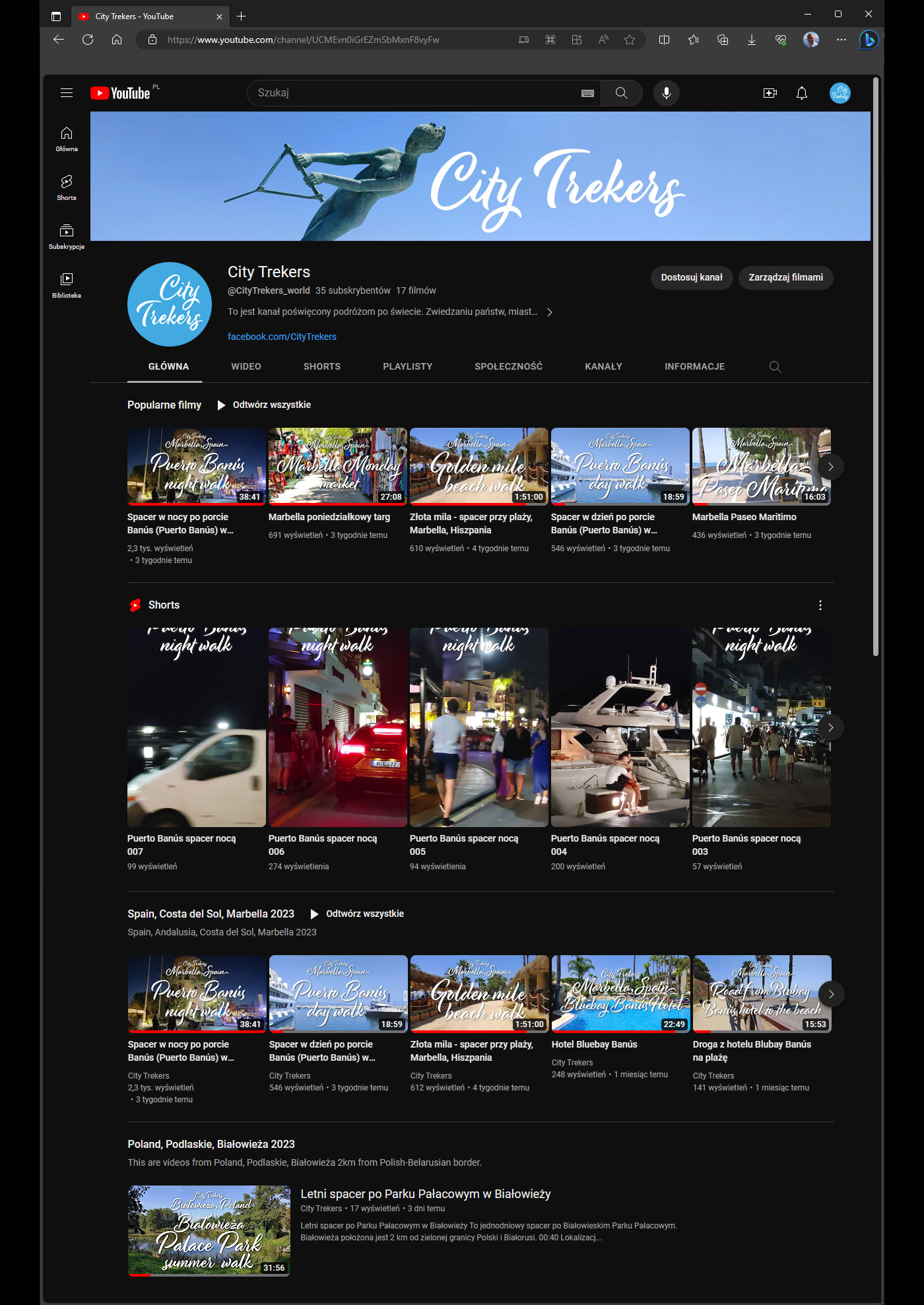This screenshot has height=1305, width=924.
Task: Open Short Puerto Banús spacer nocą 006
Action: click(x=338, y=727)
